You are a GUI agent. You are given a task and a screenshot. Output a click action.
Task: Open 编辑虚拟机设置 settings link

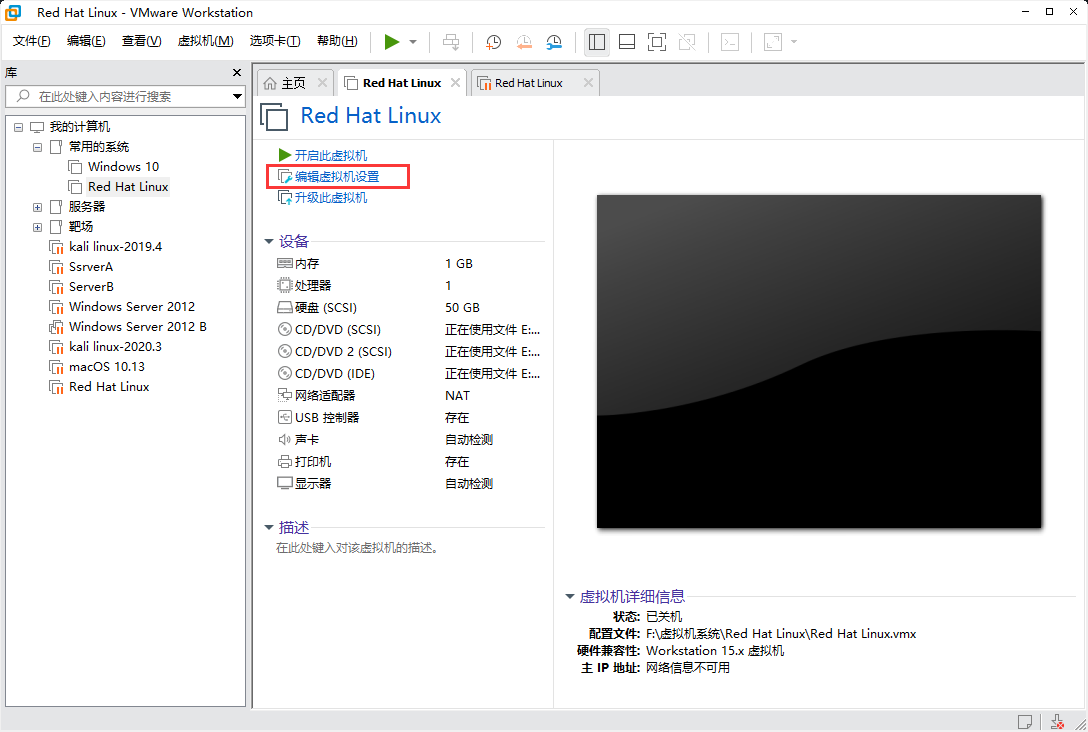(x=336, y=176)
